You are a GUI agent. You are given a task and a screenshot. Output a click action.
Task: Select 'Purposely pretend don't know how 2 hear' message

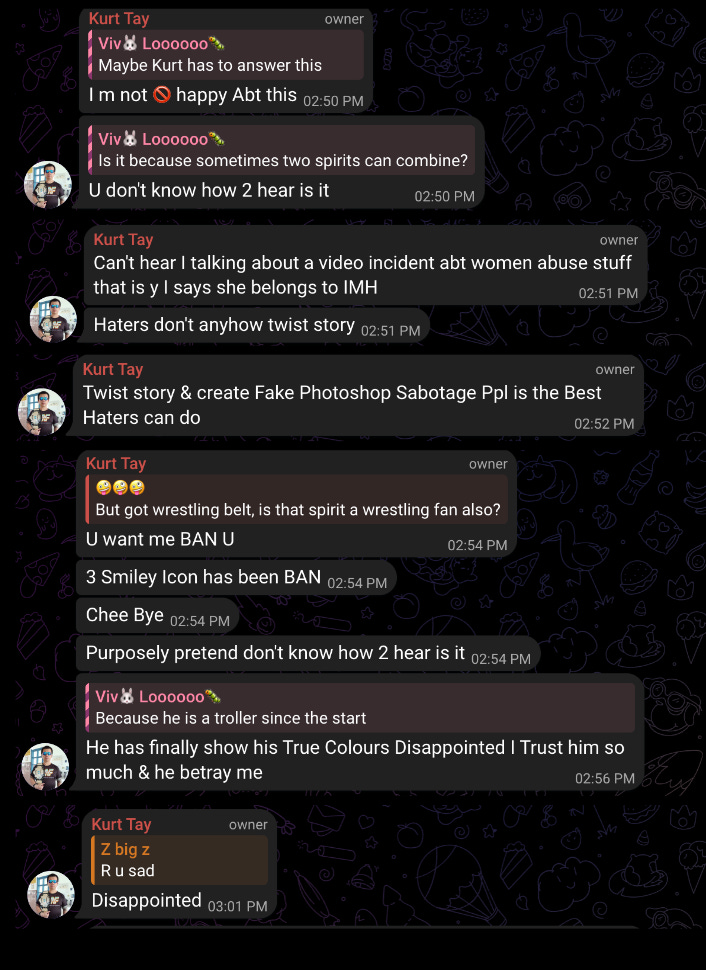[x=308, y=653]
